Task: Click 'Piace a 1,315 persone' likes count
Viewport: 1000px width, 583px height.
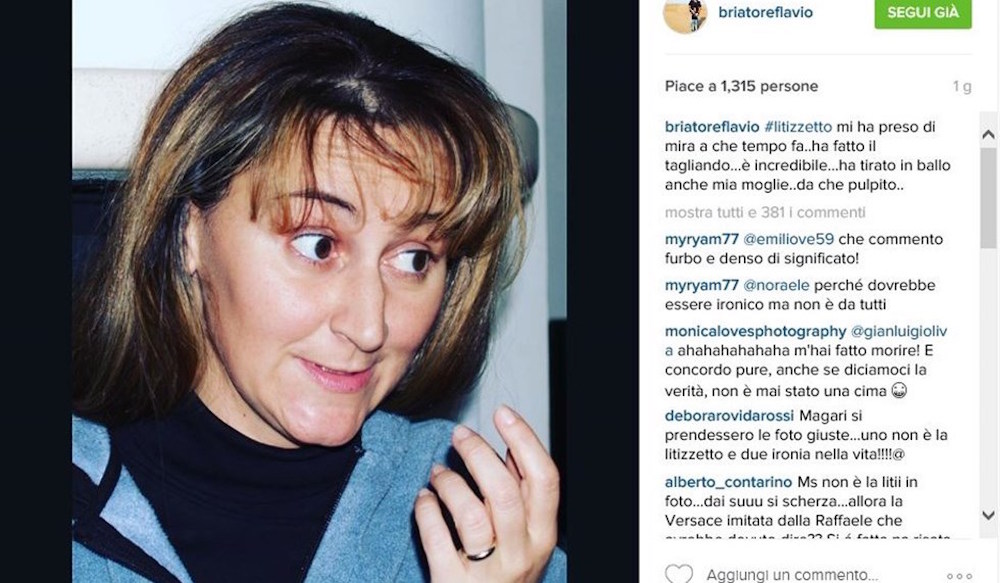Action: 741,86
